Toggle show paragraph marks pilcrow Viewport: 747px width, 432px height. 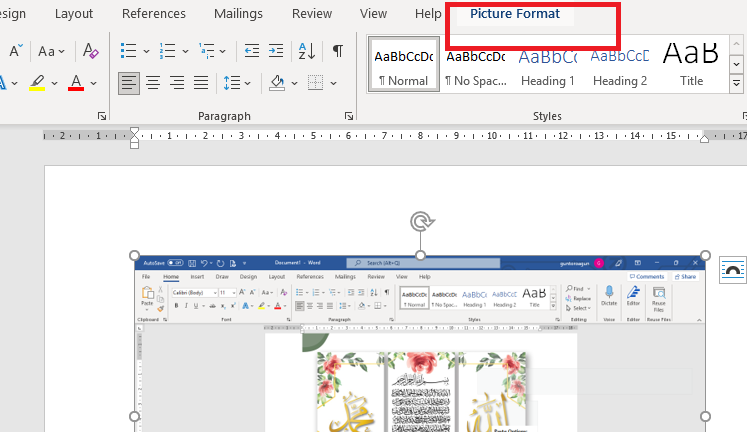338,50
